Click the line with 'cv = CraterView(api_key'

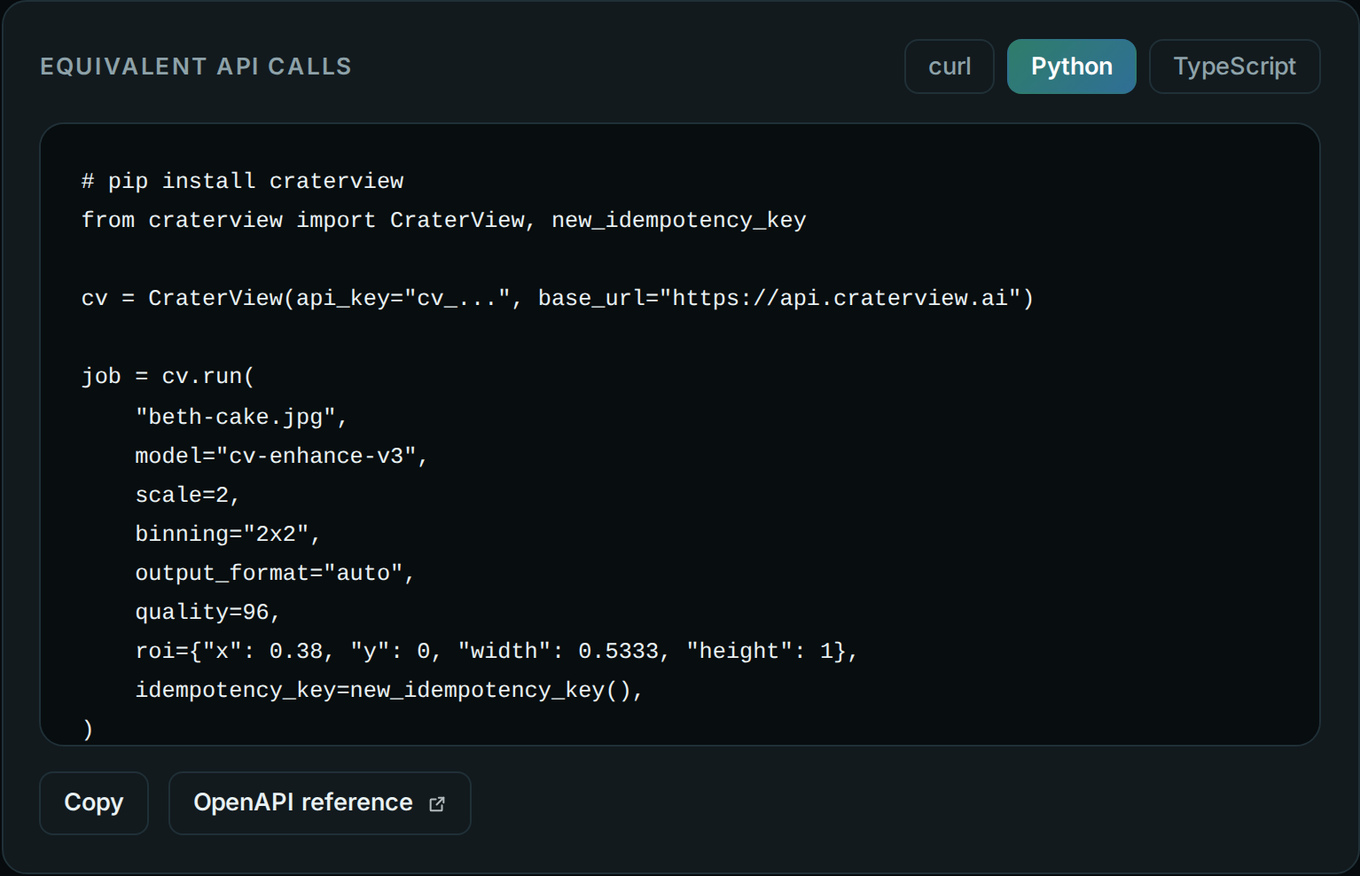558,298
